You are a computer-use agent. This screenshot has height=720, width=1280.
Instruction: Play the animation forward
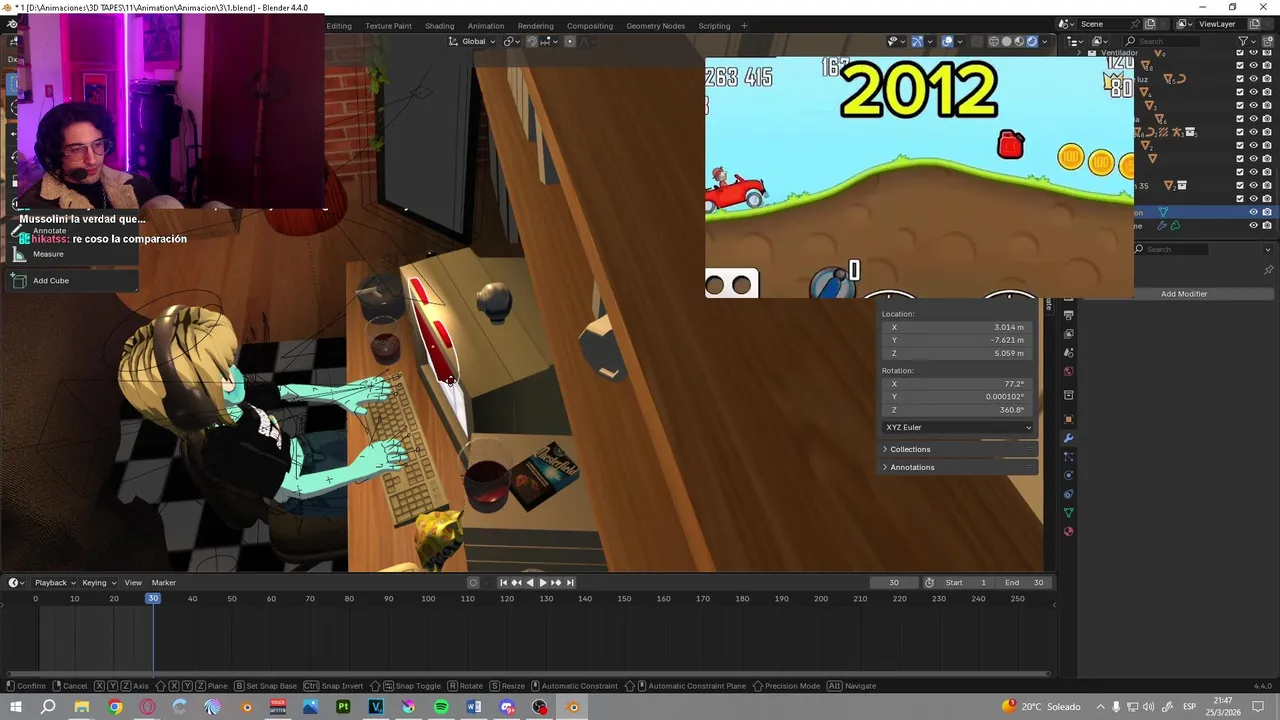pos(543,582)
